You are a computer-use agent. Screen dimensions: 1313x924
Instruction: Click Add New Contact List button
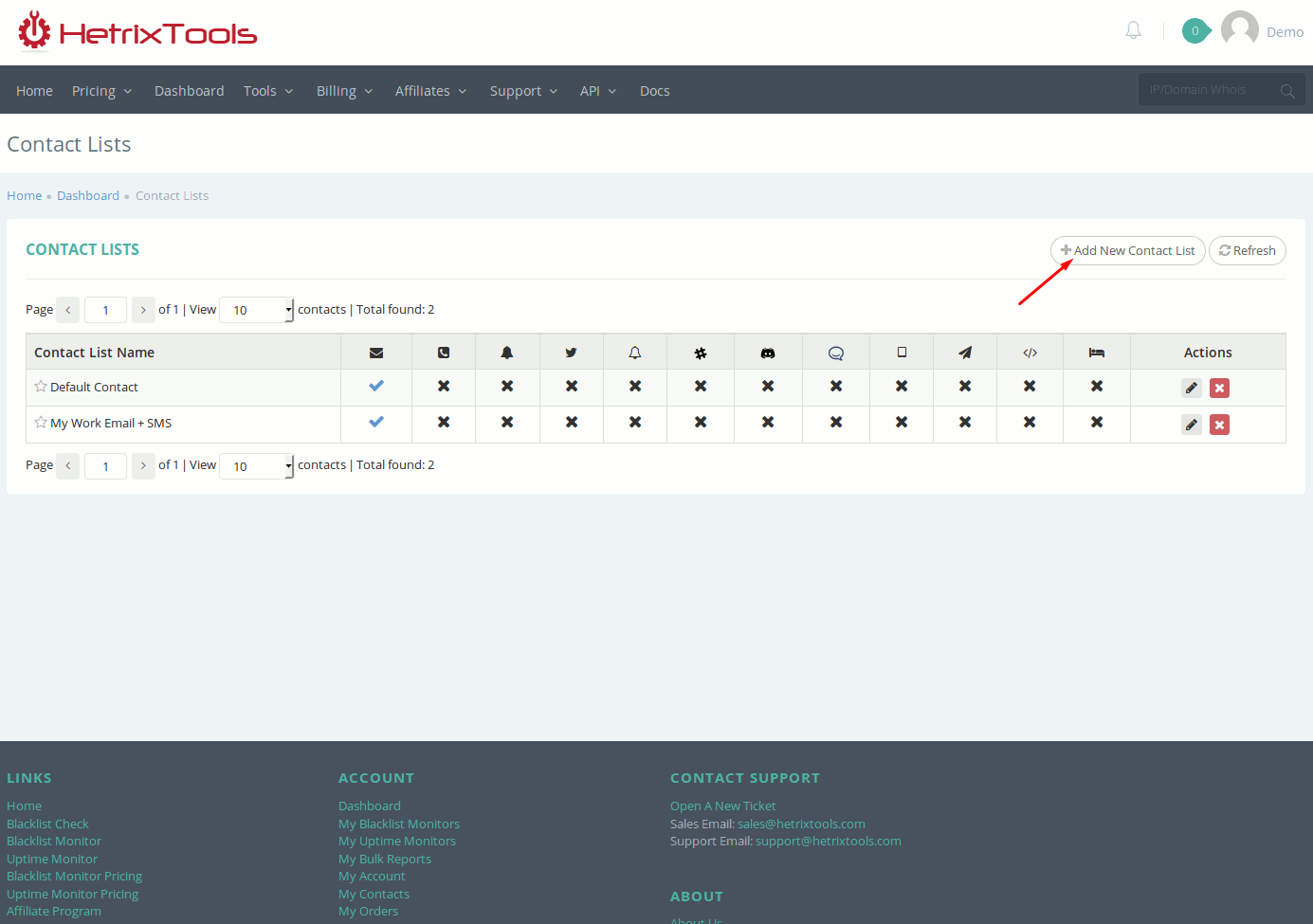[1127, 251]
